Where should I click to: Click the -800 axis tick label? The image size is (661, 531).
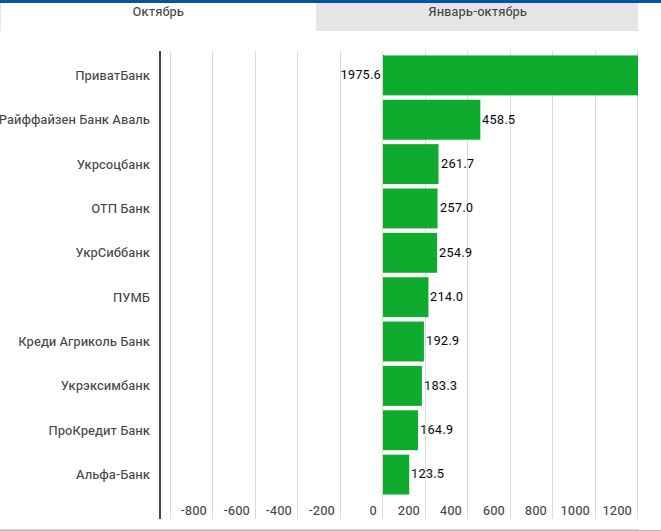193,511
